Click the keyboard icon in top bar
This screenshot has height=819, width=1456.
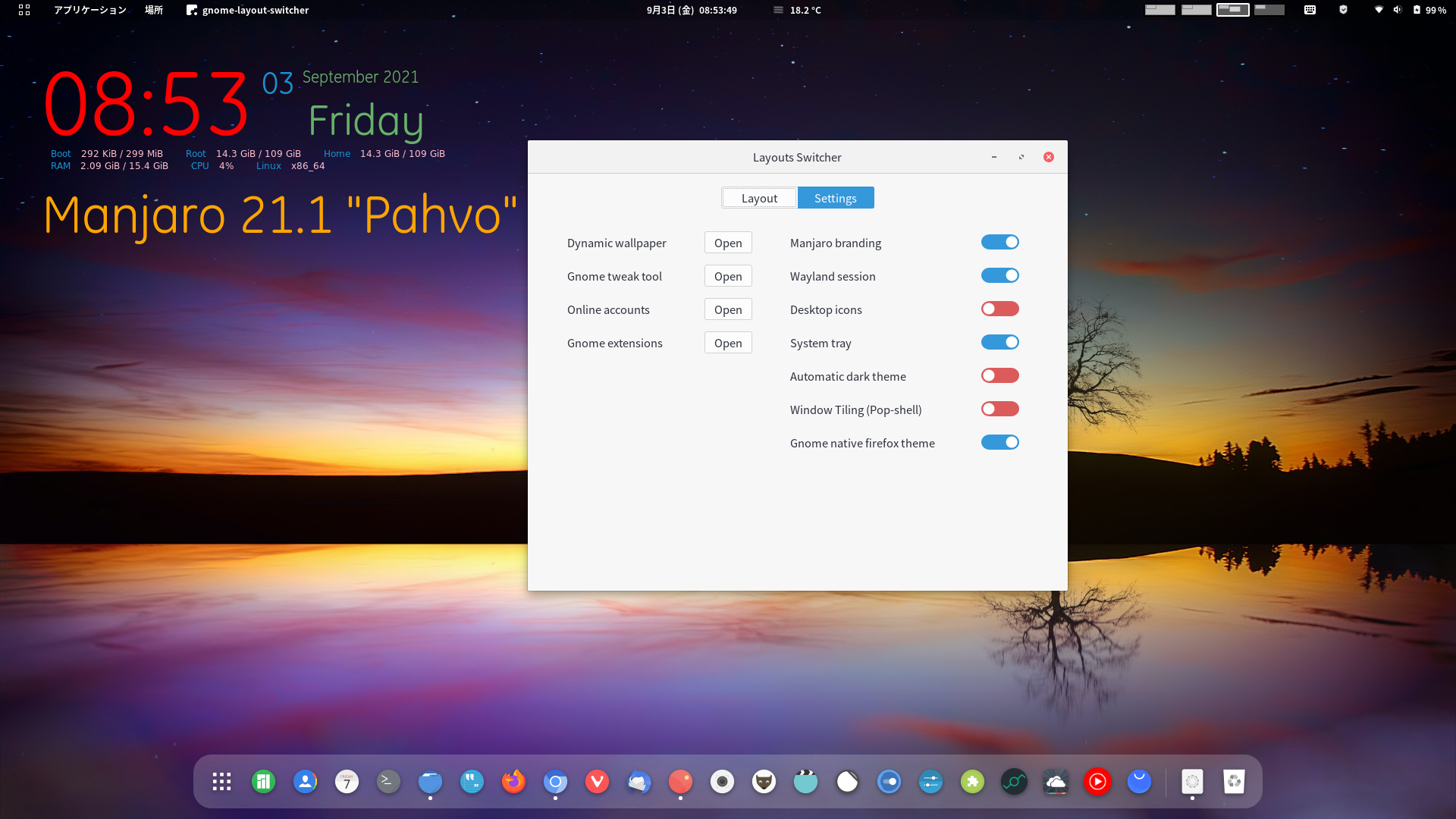click(x=1310, y=10)
